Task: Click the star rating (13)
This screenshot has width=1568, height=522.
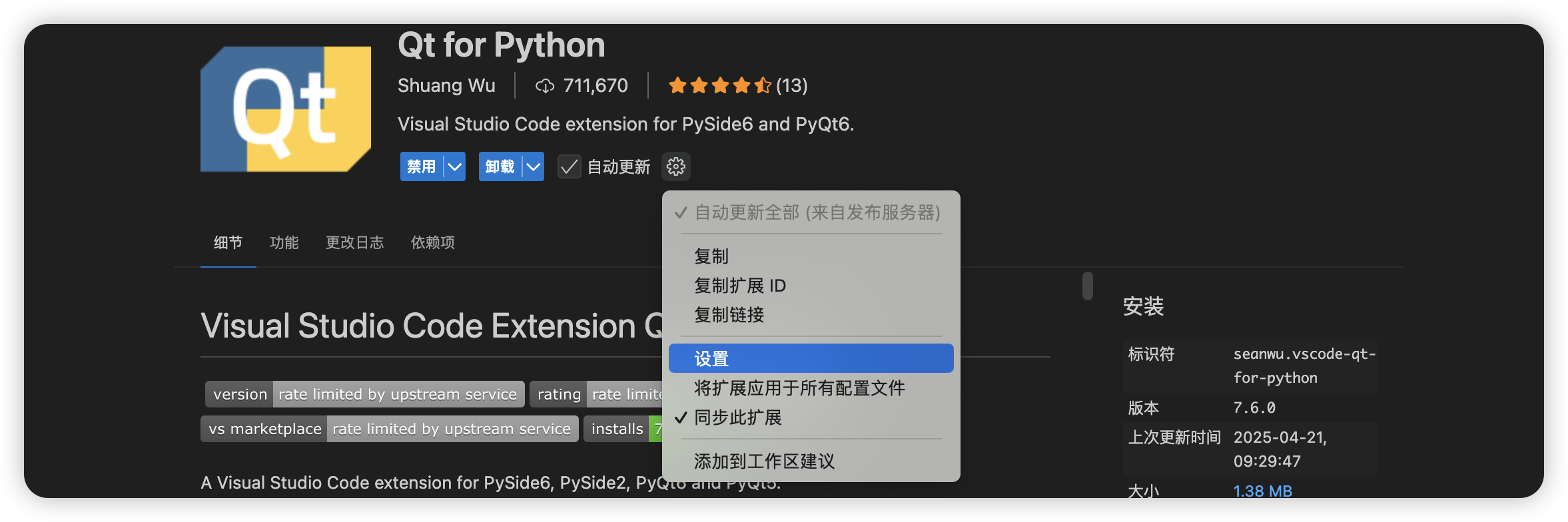Action: tap(737, 86)
